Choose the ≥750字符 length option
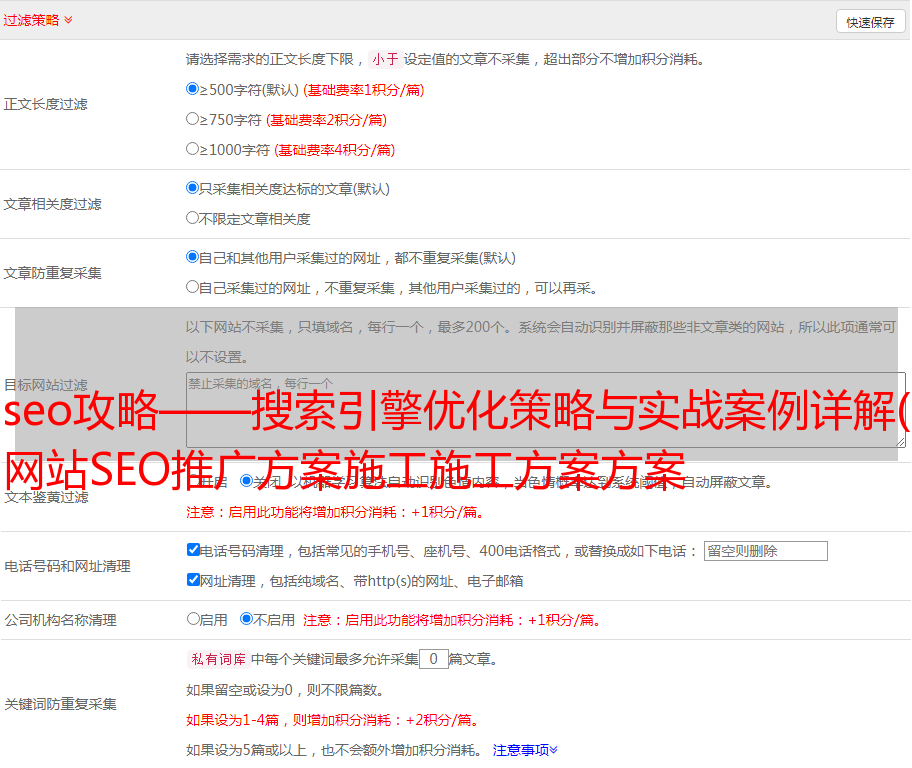912x768 pixels. click(193, 119)
